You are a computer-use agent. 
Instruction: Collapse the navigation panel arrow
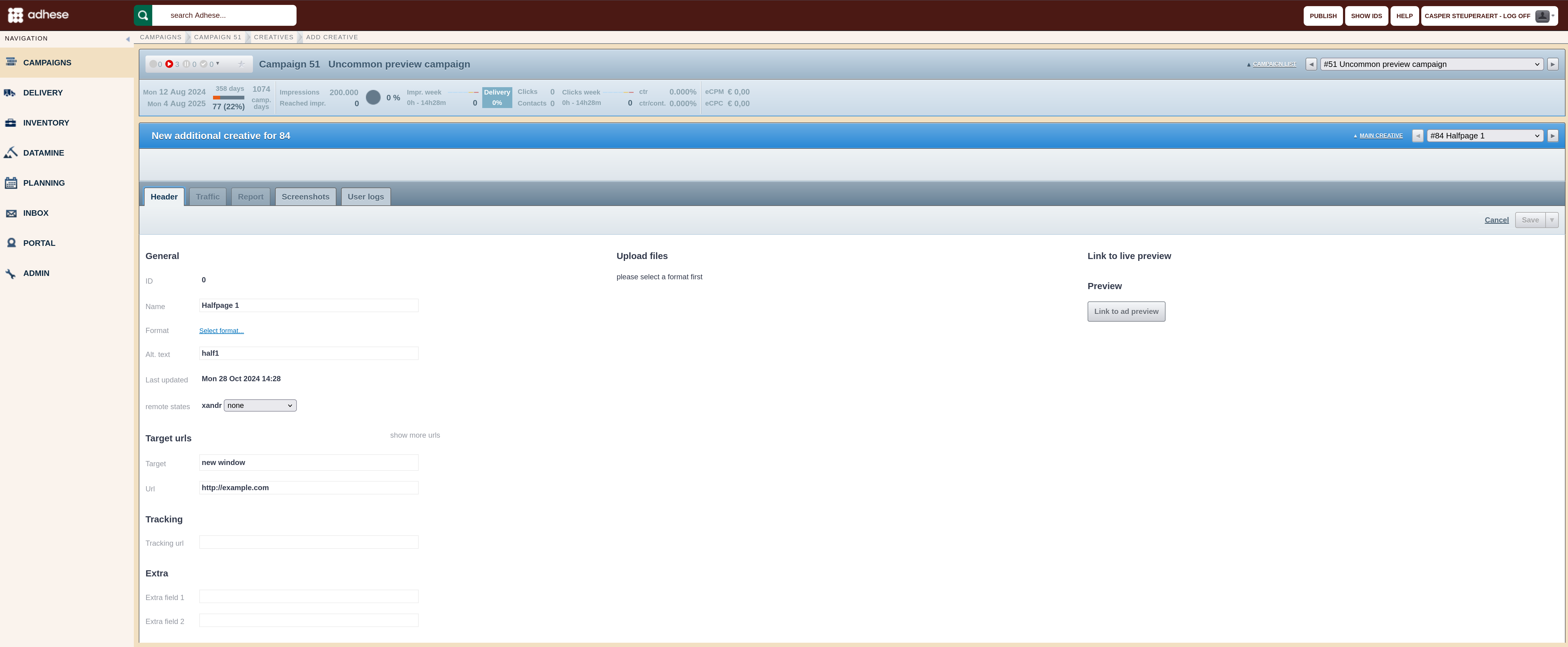point(128,39)
